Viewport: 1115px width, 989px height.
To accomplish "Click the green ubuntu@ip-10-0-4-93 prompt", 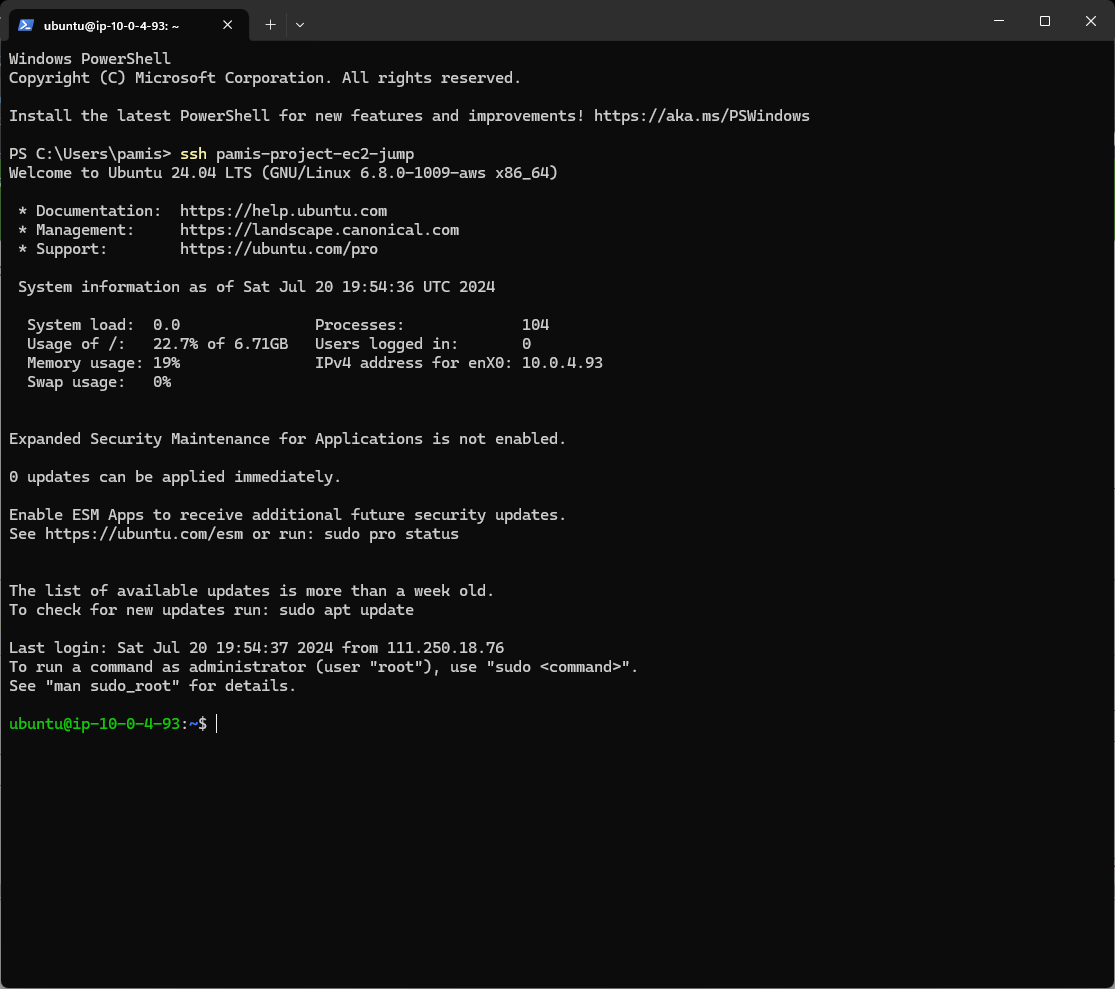I will [x=95, y=724].
